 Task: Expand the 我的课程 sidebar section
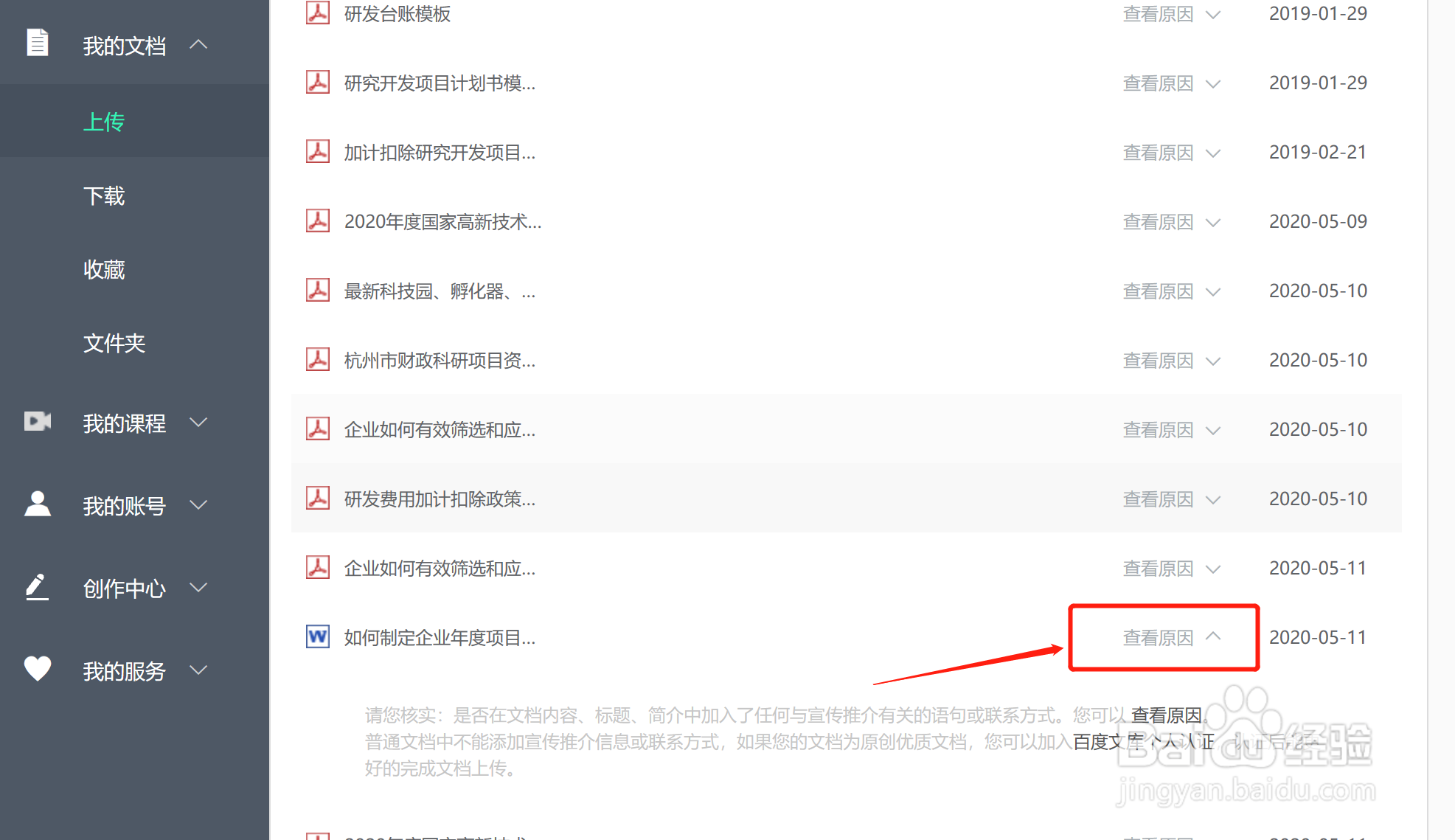(198, 423)
